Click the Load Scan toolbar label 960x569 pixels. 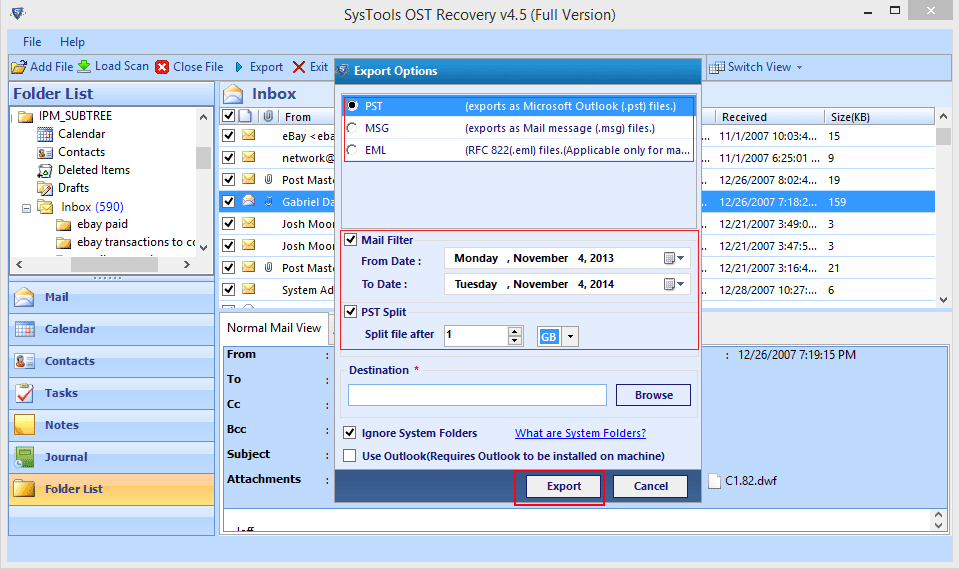point(122,66)
